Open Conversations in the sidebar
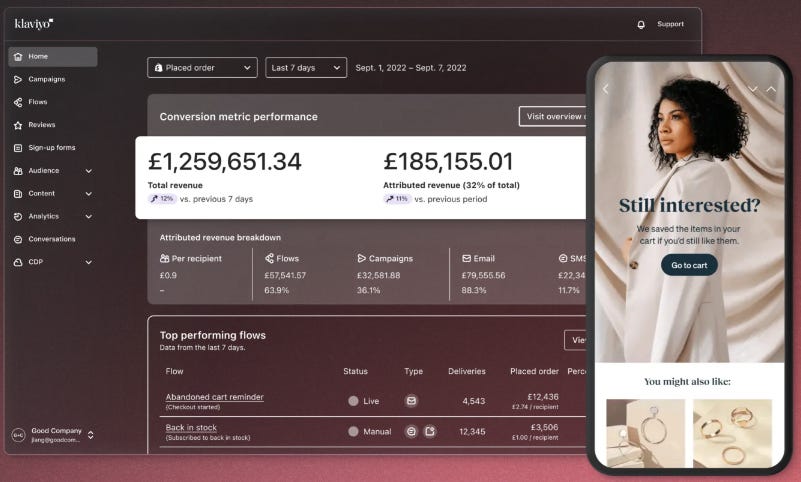Image resolution: width=801 pixels, height=482 pixels. pos(53,239)
